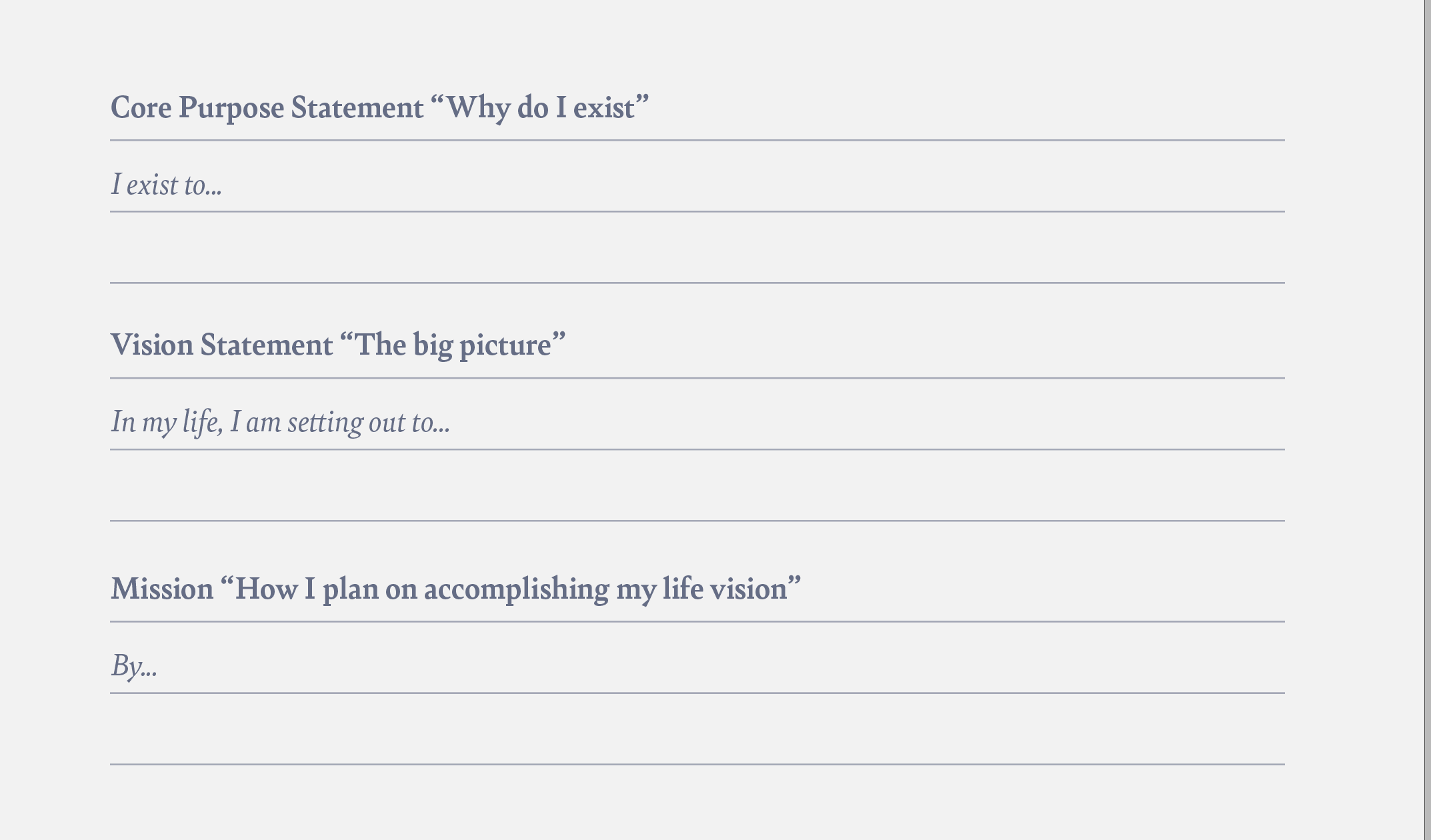
Task: Click the "By..." writing line
Action: (697, 658)
